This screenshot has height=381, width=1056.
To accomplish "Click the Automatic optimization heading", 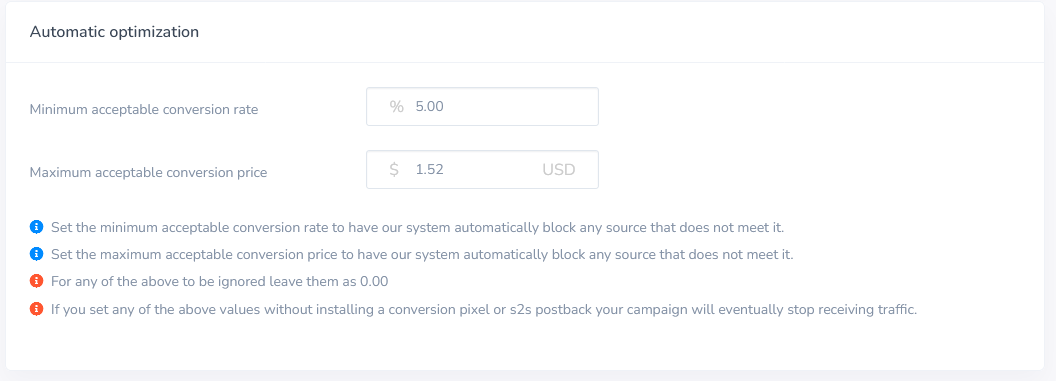I will (114, 32).
